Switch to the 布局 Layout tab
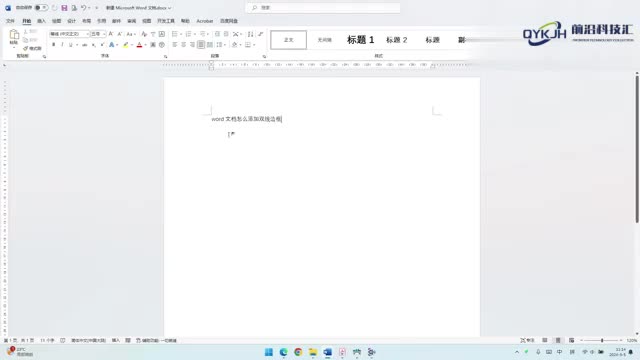The image size is (640, 360). (x=87, y=21)
